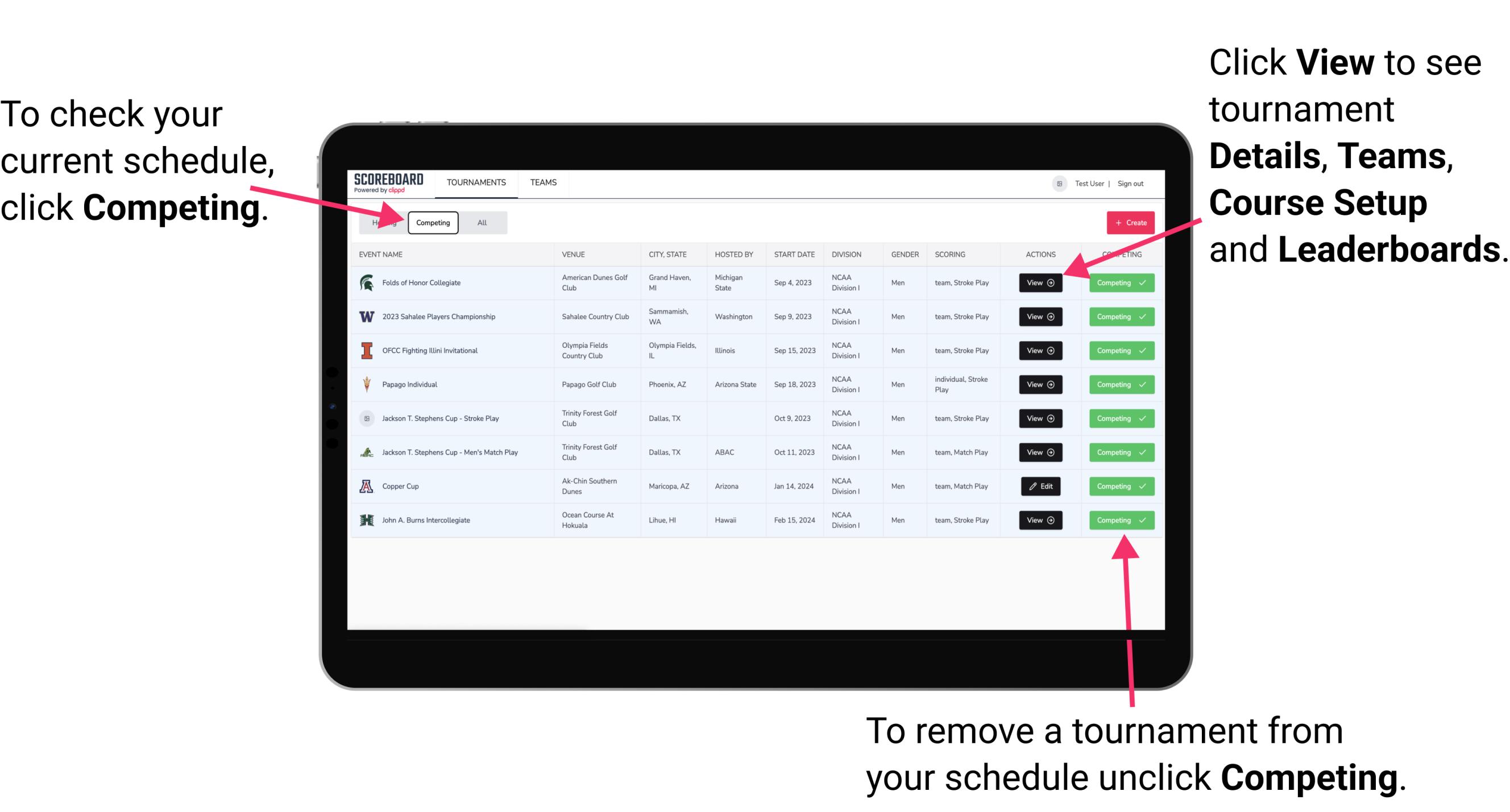The height and width of the screenshot is (812, 1510).
Task: Click the Tournaments menu item
Action: [477, 182]
